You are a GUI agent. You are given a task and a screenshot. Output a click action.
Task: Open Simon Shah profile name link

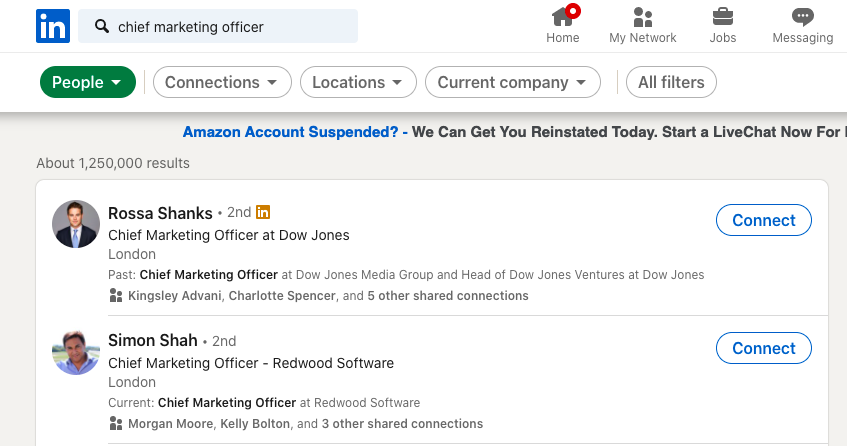tap(152, 341)
